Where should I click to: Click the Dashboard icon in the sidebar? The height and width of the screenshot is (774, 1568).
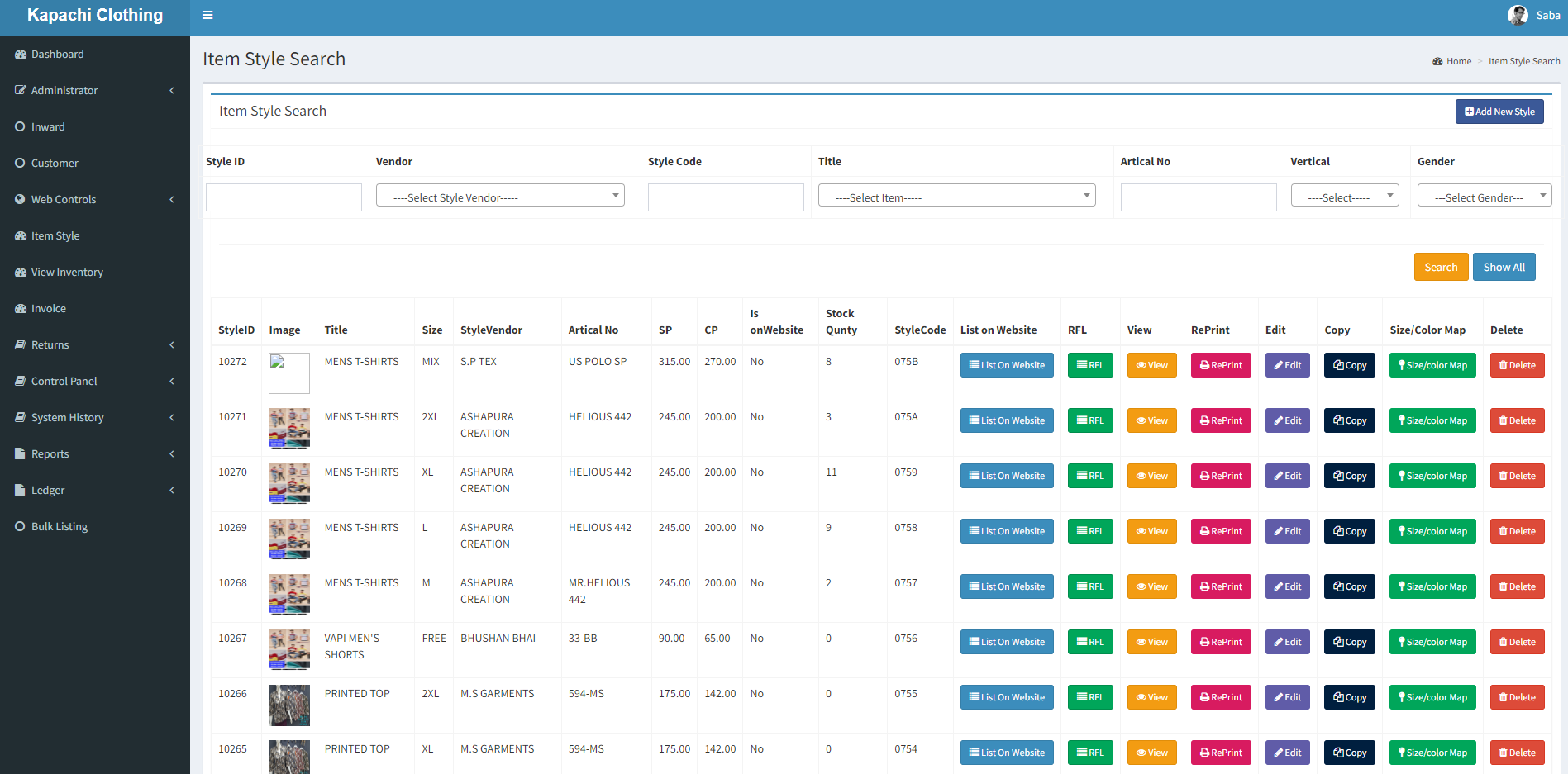(21, 55)
